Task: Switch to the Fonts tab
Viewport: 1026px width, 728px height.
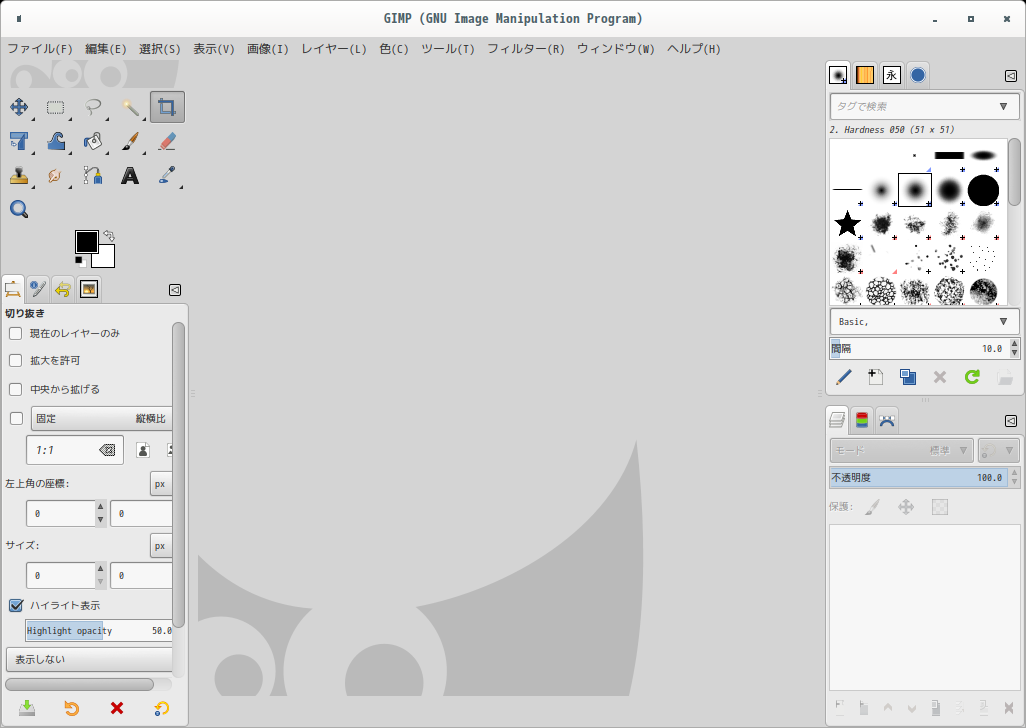Action: click(x=891, y=75)
